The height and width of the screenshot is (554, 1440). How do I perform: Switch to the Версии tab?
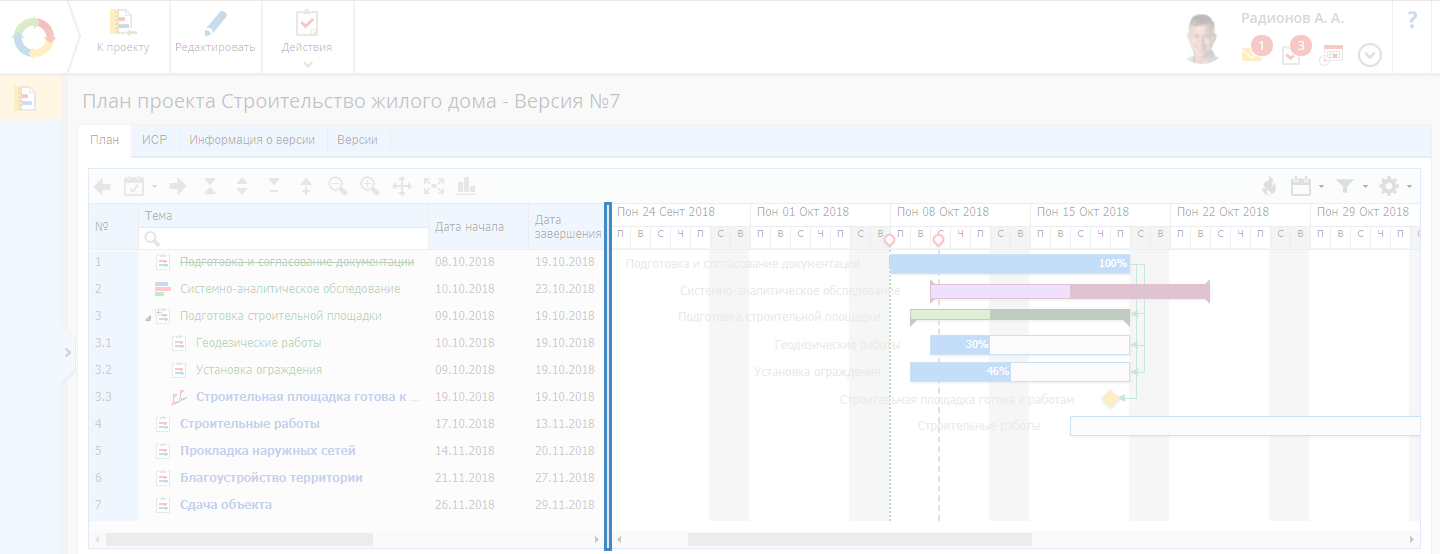point(357,140)
